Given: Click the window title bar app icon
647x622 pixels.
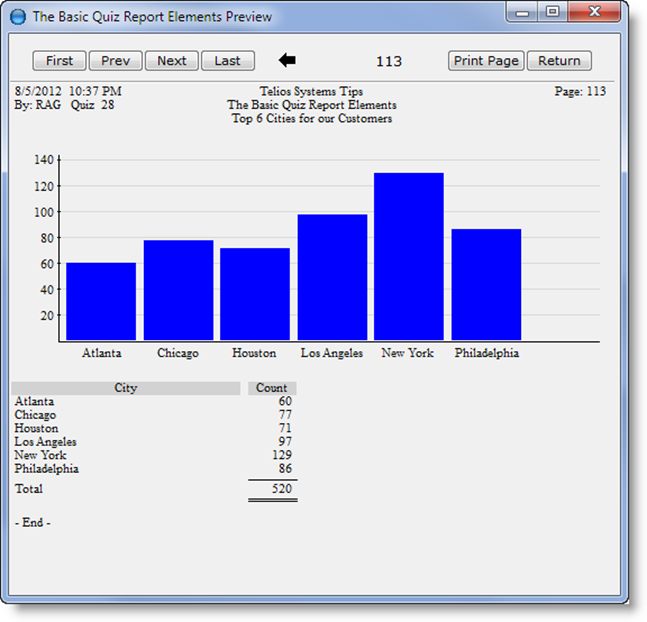Looking at the screenshot, I should (17, 17).
